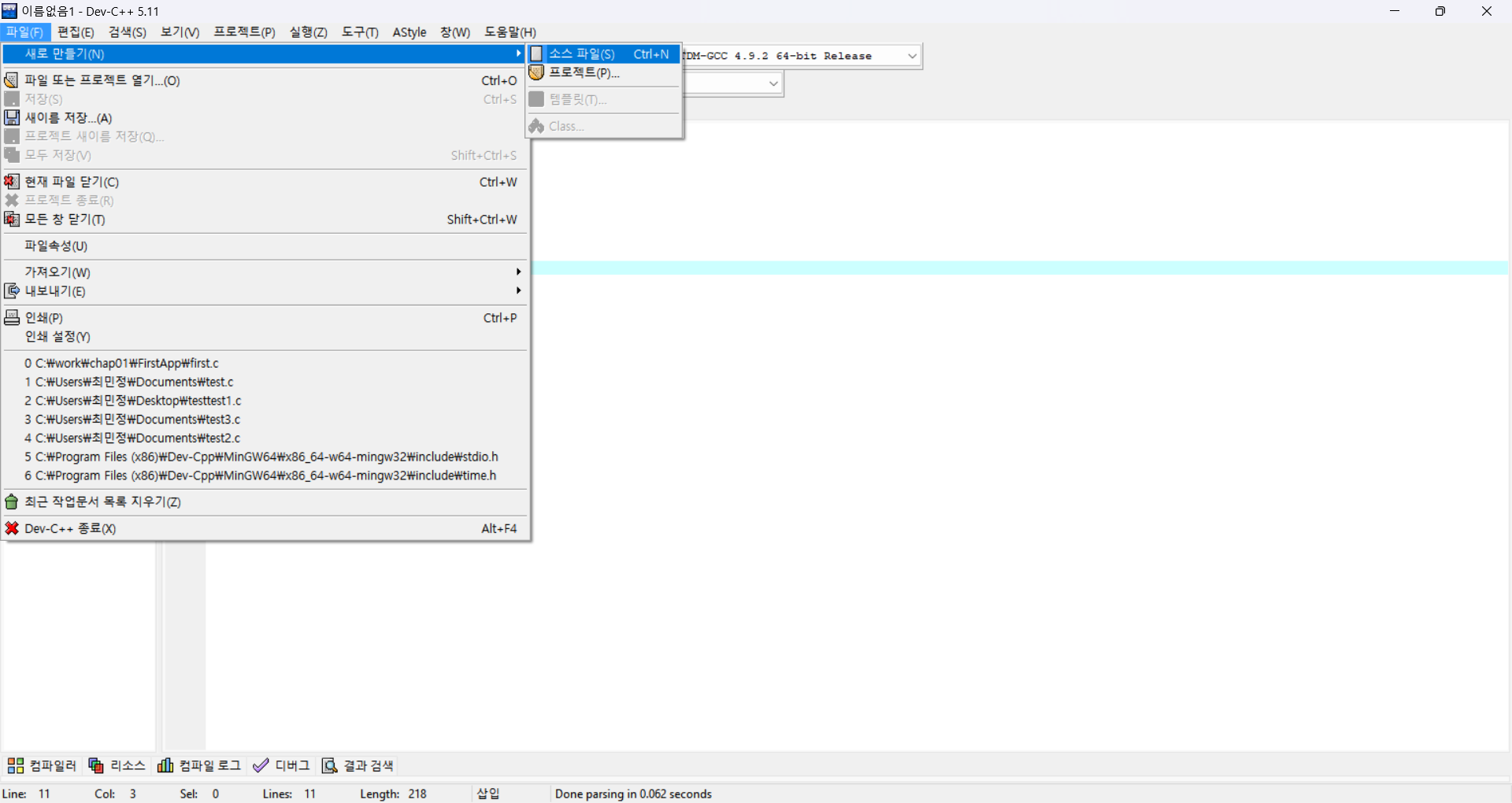Click the 파일 또는 프로젝트 열기 folder icon
1512x803 pixels.
[x=12, y=80]
